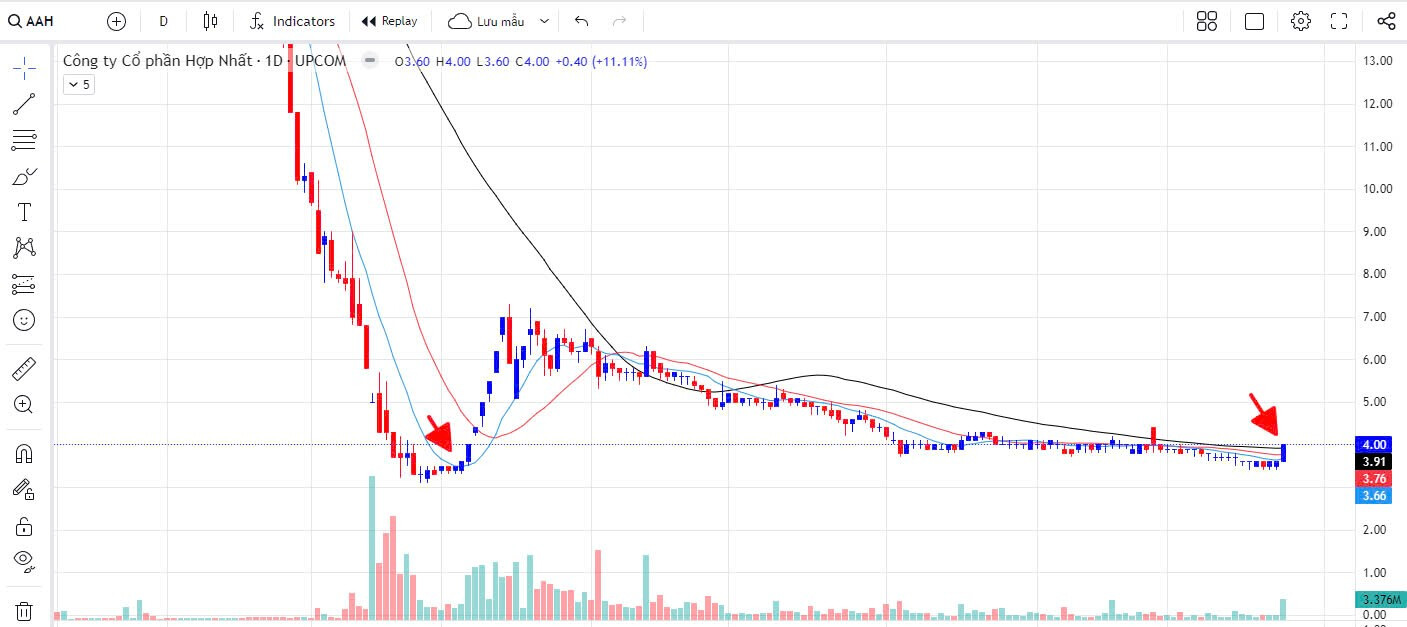Viewport: 1407px width, 627px height.
Task: Click the single-window layout rectangle icon
Action: tap(1254, 21)
